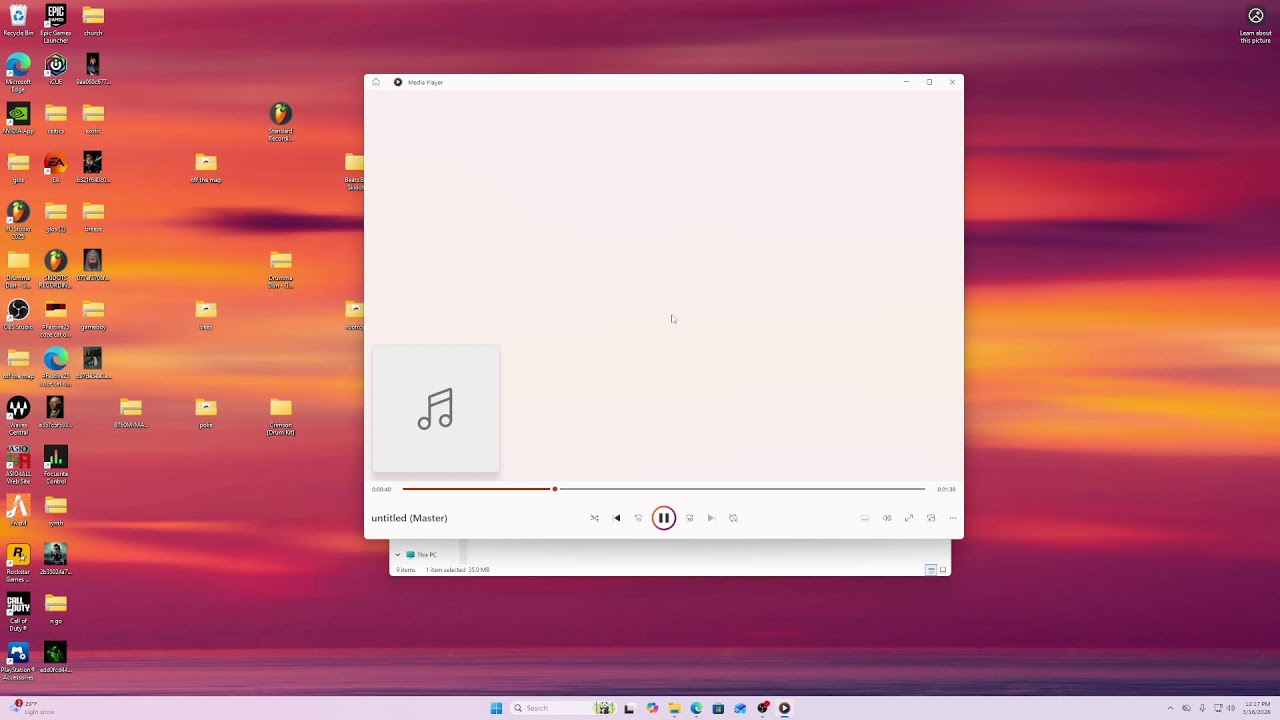The image size is (1280, 720).
Task: Select the OBS Studio desktop icon
Action: (18, 314)
